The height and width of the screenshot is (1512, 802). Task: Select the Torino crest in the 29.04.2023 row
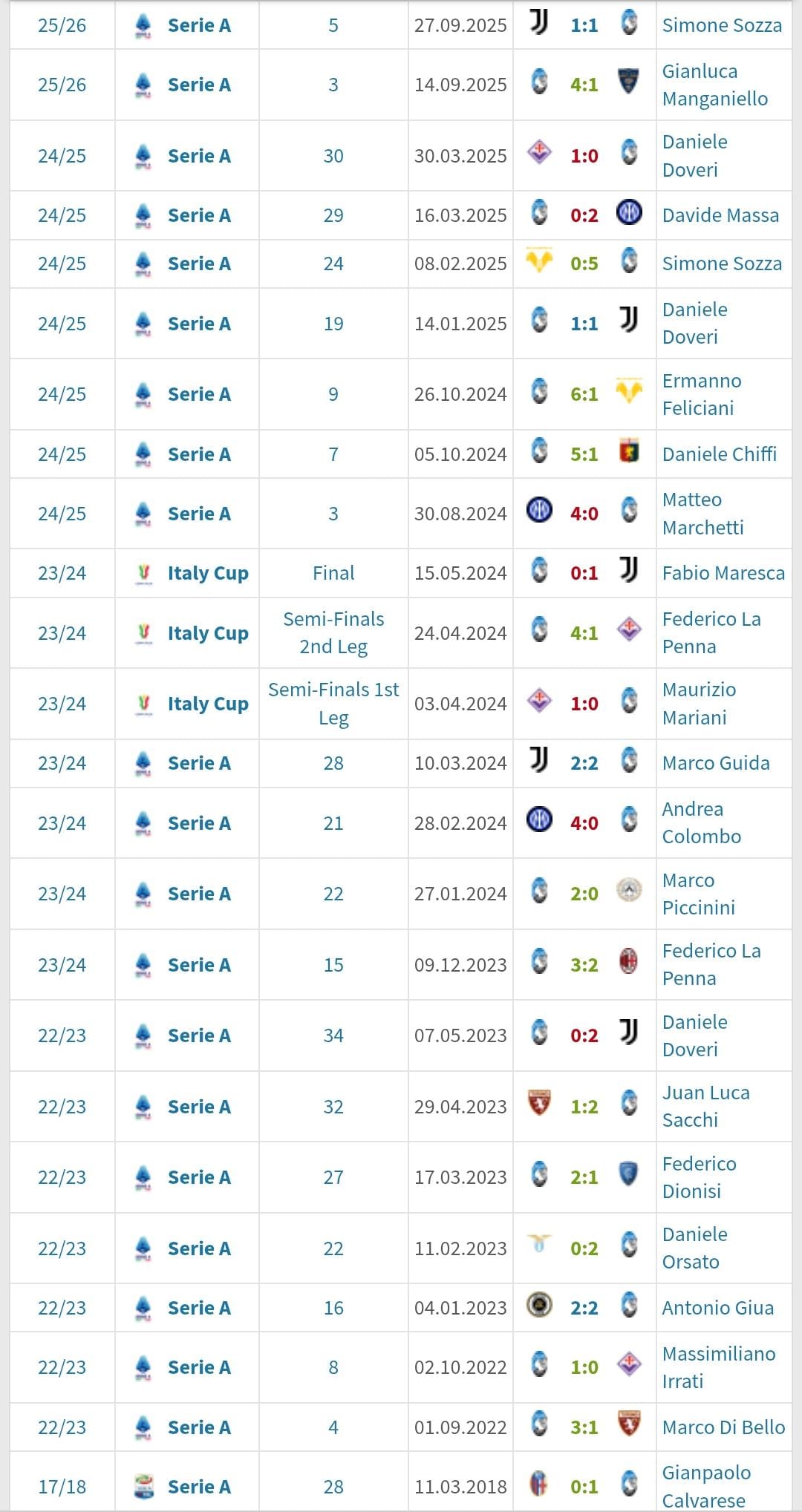pos(539,1104)
